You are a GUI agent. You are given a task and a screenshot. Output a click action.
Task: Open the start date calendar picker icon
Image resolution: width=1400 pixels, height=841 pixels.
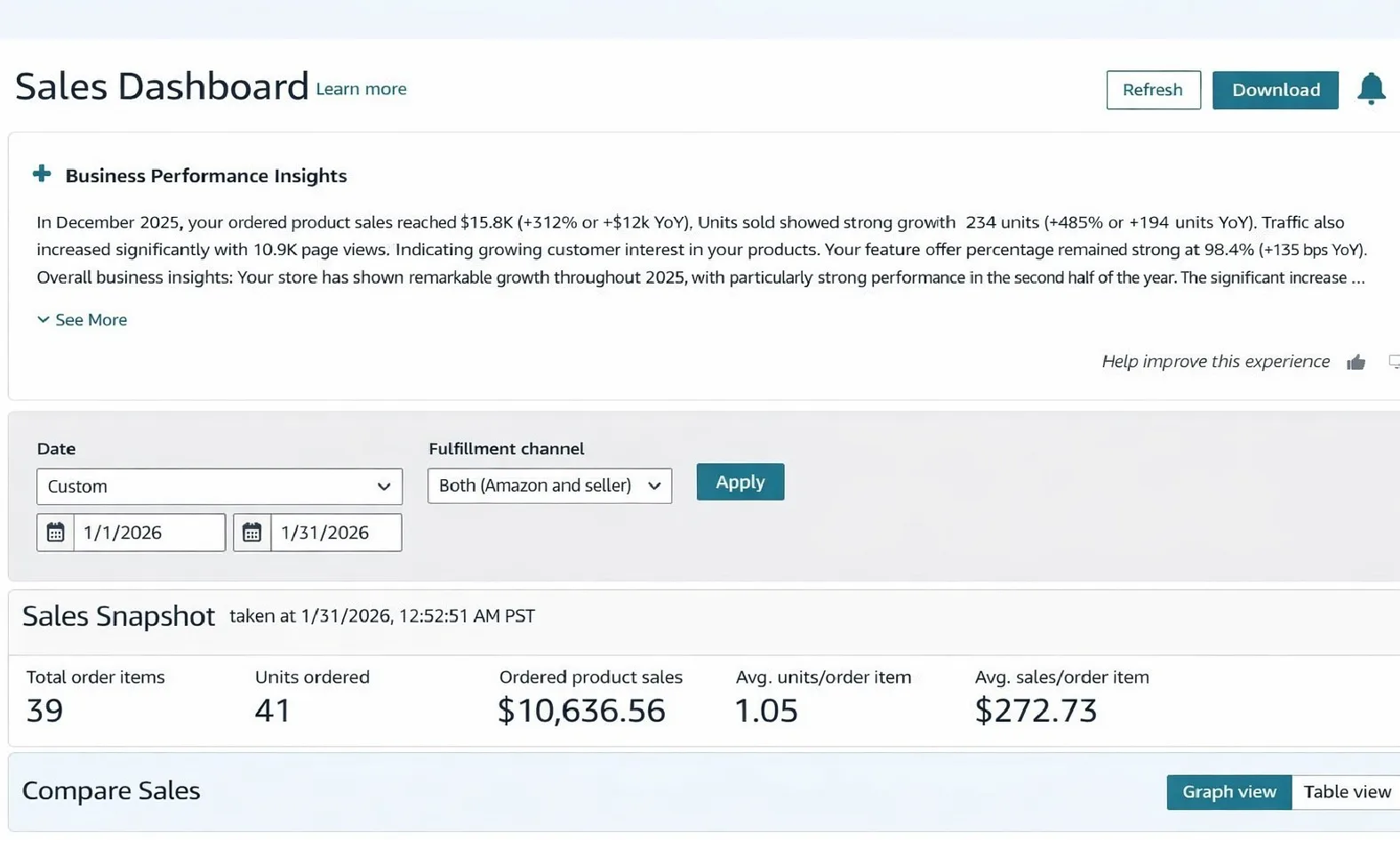coord(55,533)
